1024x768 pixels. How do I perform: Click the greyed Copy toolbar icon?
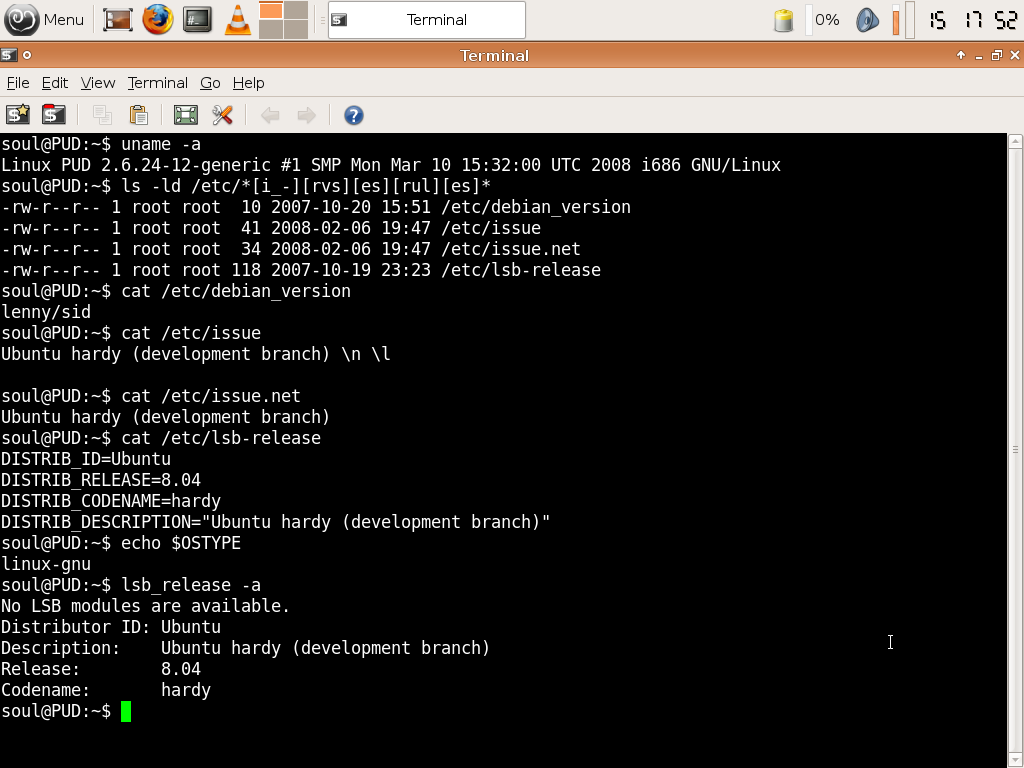(102, 115)
